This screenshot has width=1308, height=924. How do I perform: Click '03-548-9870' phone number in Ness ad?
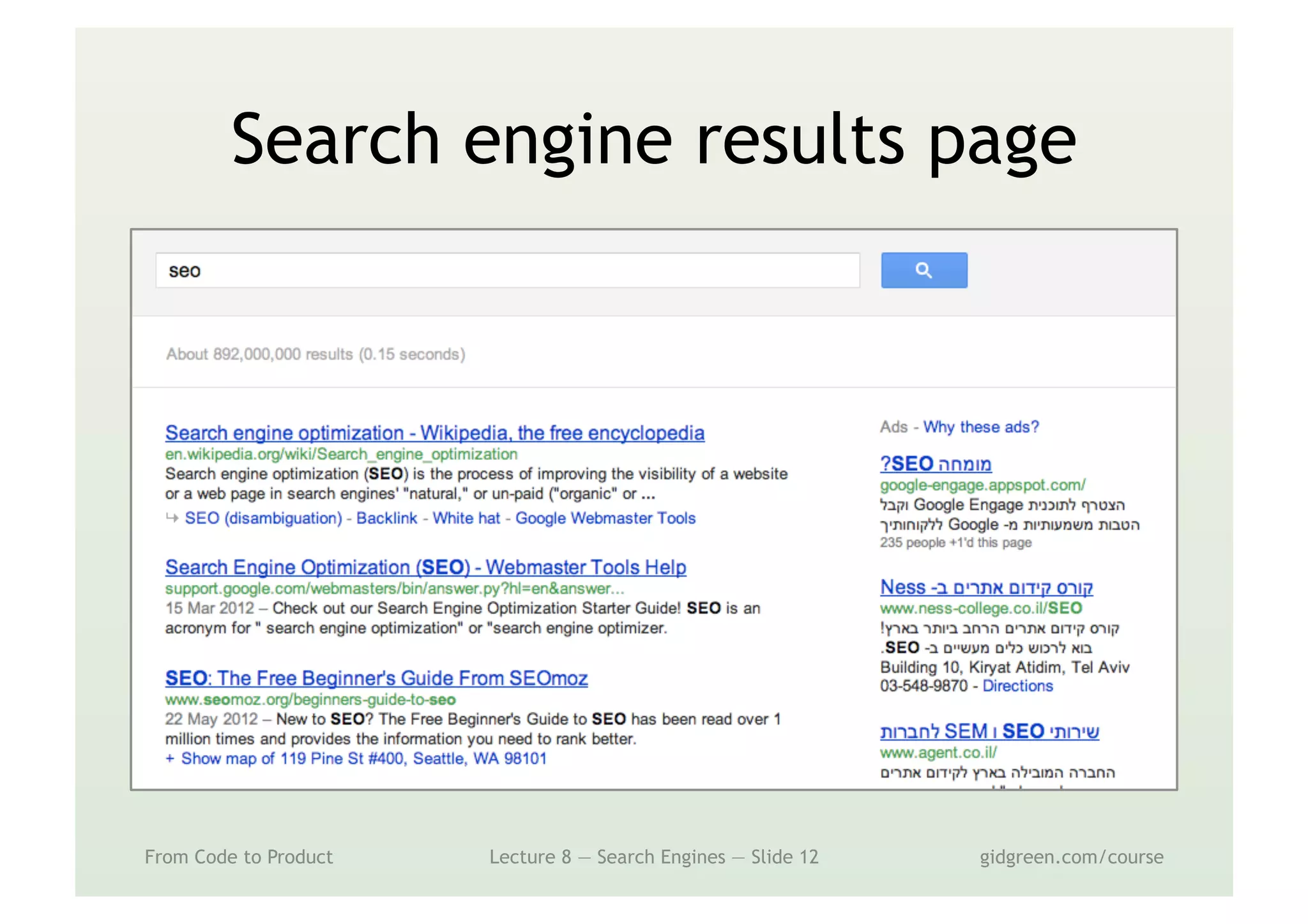924,686
